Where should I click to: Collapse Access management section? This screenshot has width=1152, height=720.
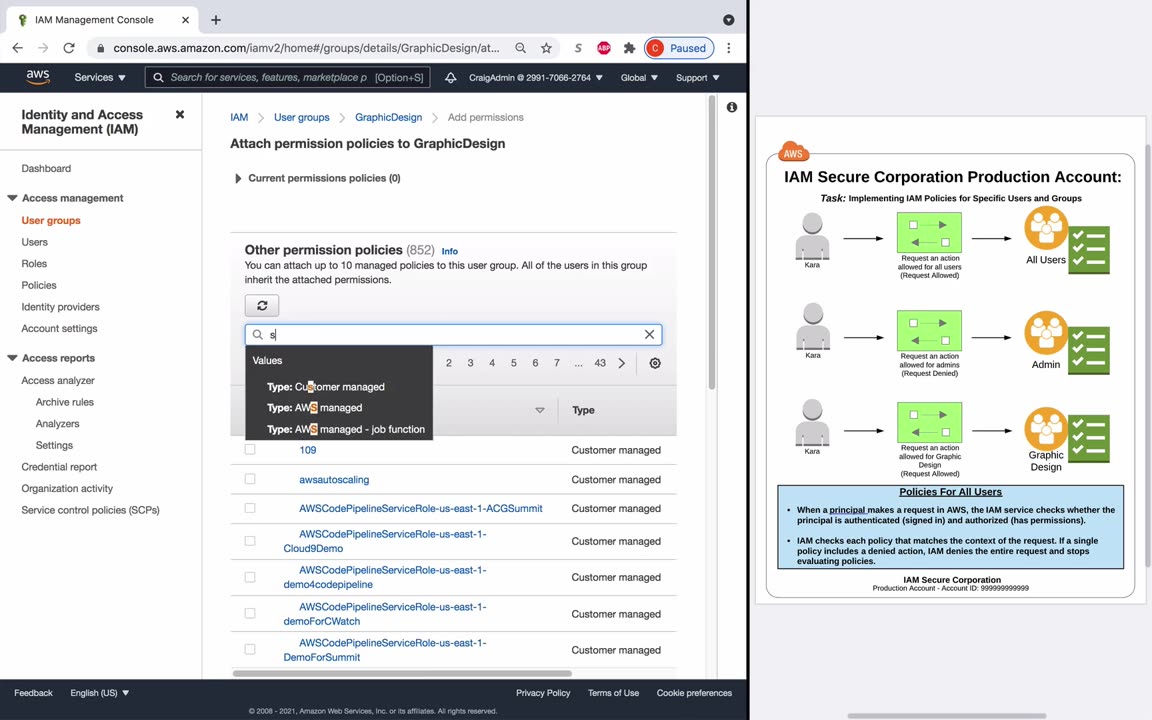tap(12, 198)
